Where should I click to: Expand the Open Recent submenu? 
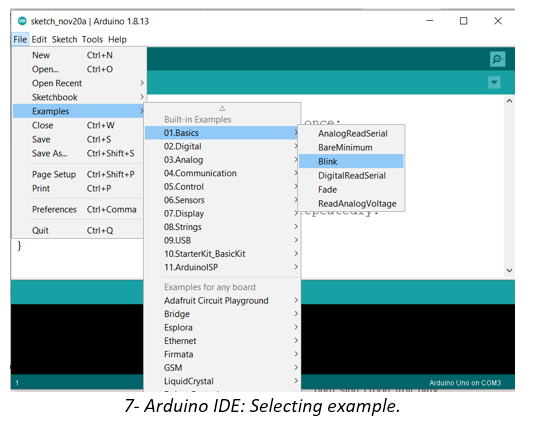coord(79,83)
